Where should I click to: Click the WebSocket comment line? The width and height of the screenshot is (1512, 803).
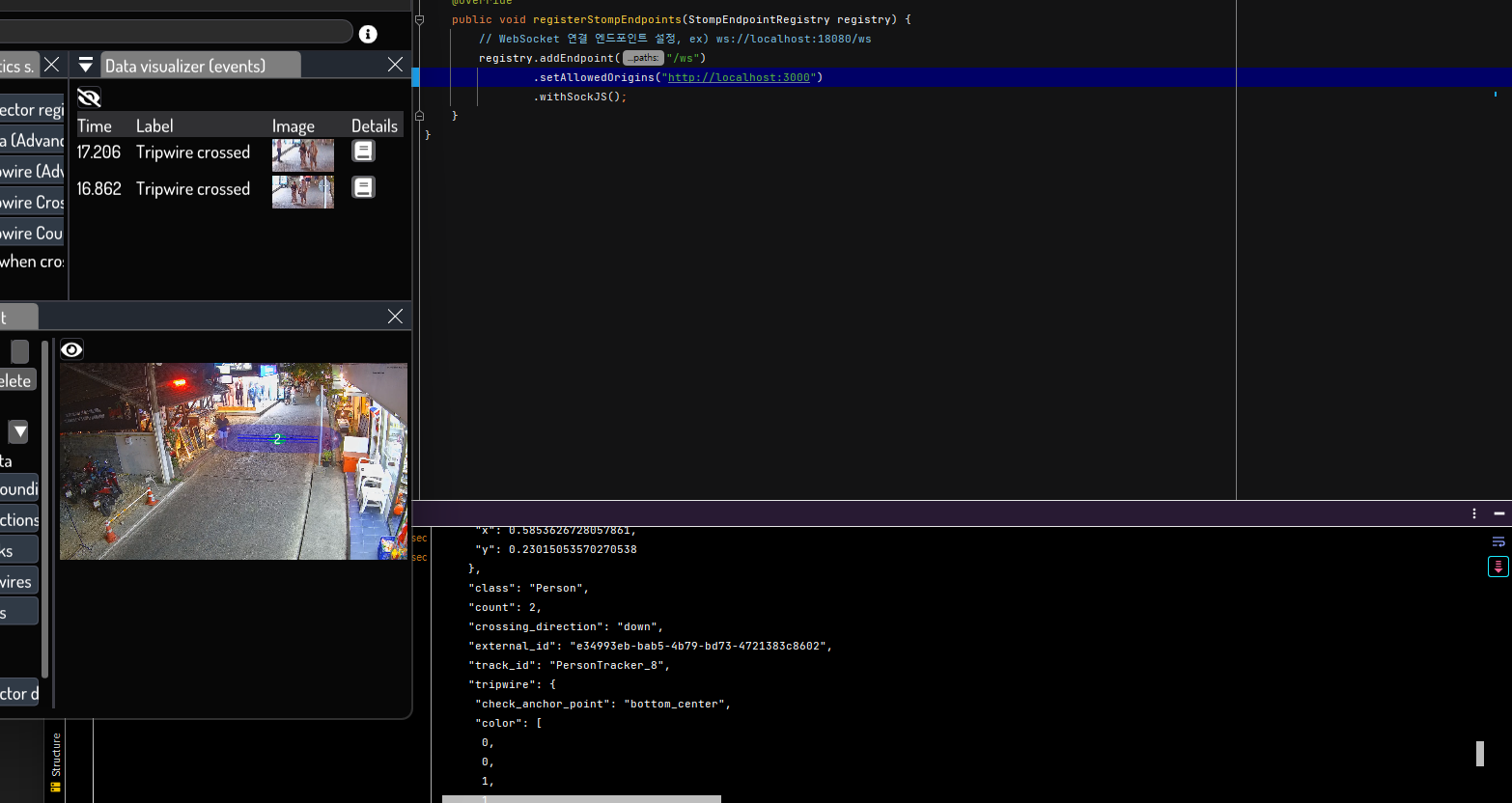pos(675,39)
